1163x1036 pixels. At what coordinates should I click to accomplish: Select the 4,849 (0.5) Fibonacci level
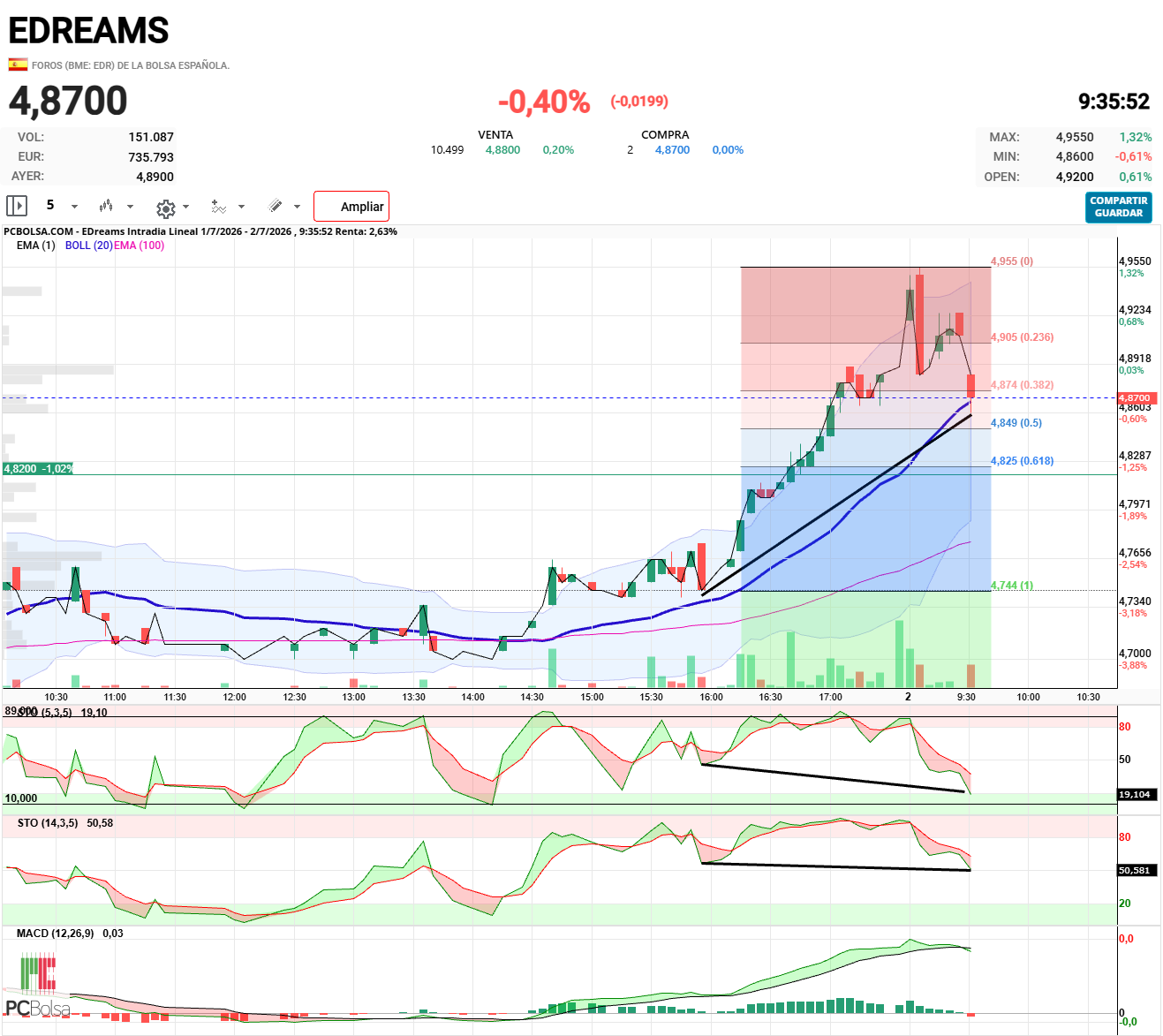click(1016, 423)
